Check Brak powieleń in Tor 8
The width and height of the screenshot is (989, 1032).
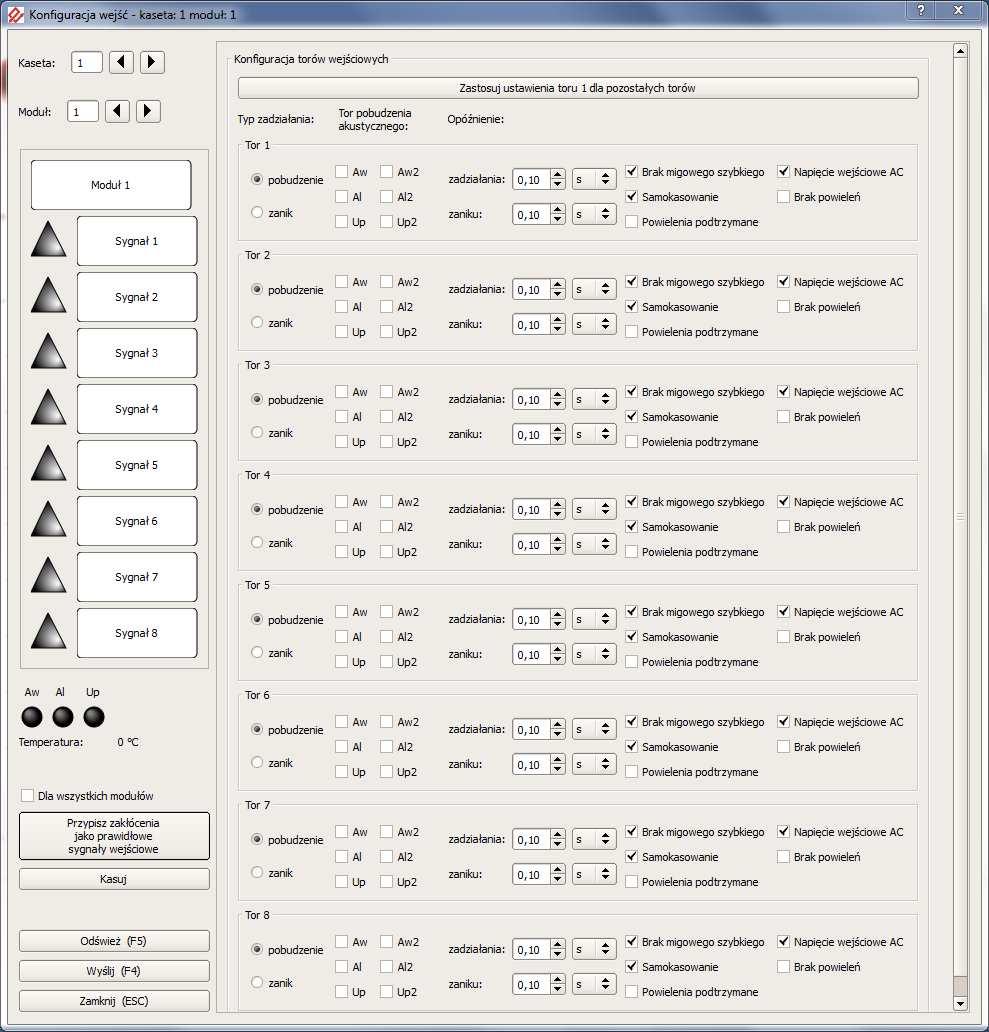coord(783,966)
